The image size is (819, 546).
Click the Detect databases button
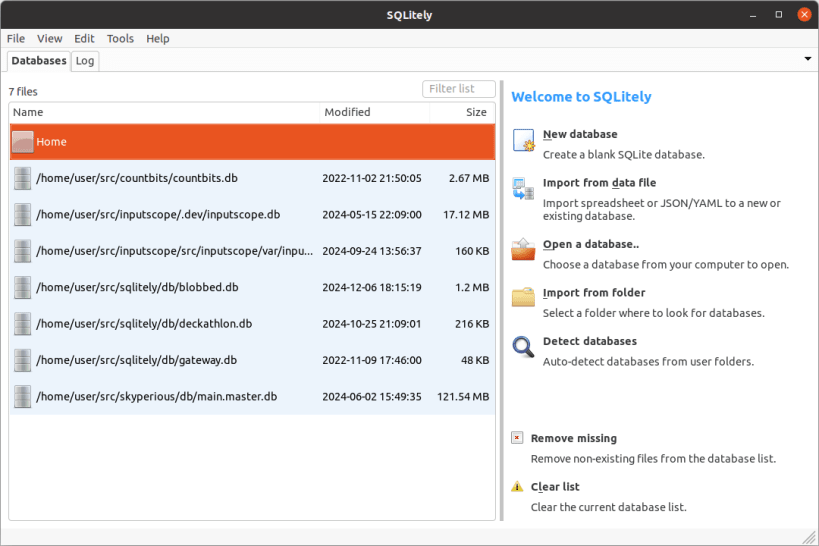[590, 341]
